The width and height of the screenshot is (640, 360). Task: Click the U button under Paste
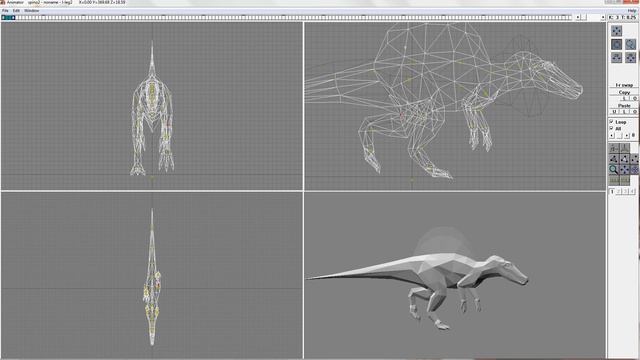pos(614,111)
